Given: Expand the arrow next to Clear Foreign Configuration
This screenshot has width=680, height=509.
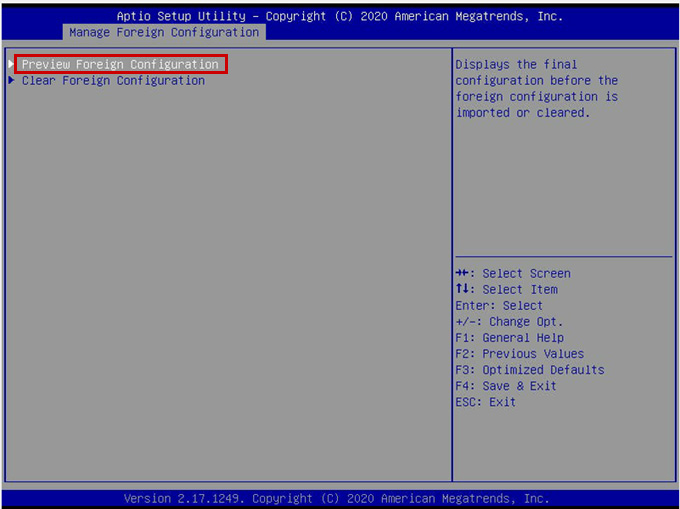Looking at the screenshot, I should [12, 81].
